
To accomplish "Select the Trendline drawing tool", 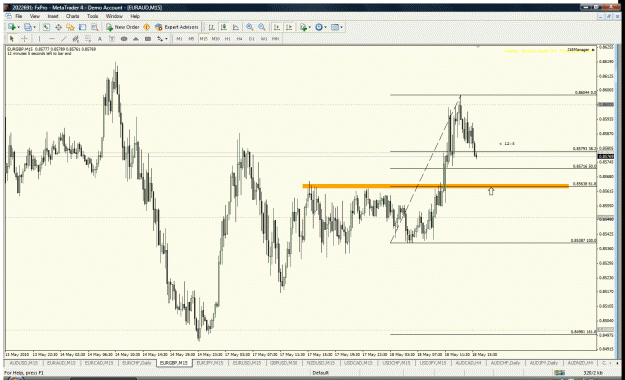I will [x=63, y=39].
